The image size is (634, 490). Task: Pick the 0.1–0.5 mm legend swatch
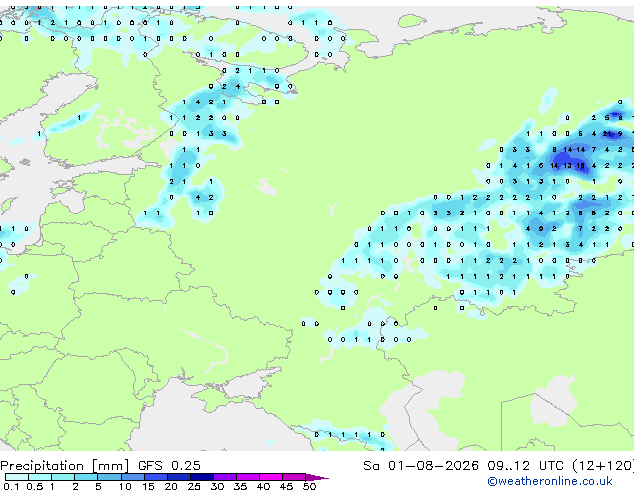click(17, 477)
